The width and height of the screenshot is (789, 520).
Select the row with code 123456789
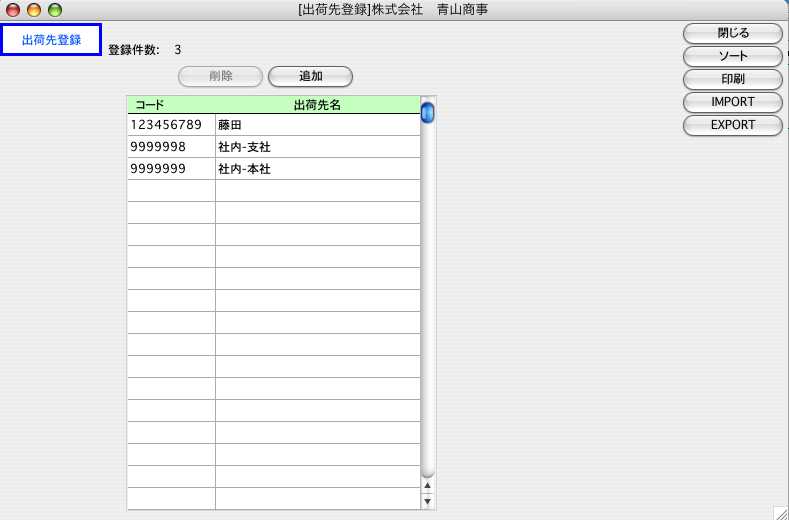[170, 125]
